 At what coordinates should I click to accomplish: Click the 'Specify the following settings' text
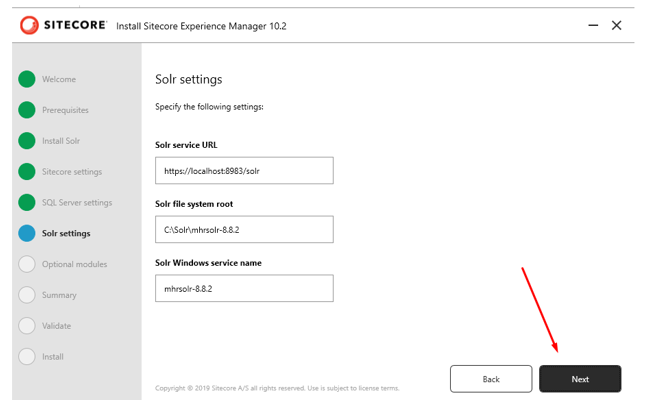209,107
